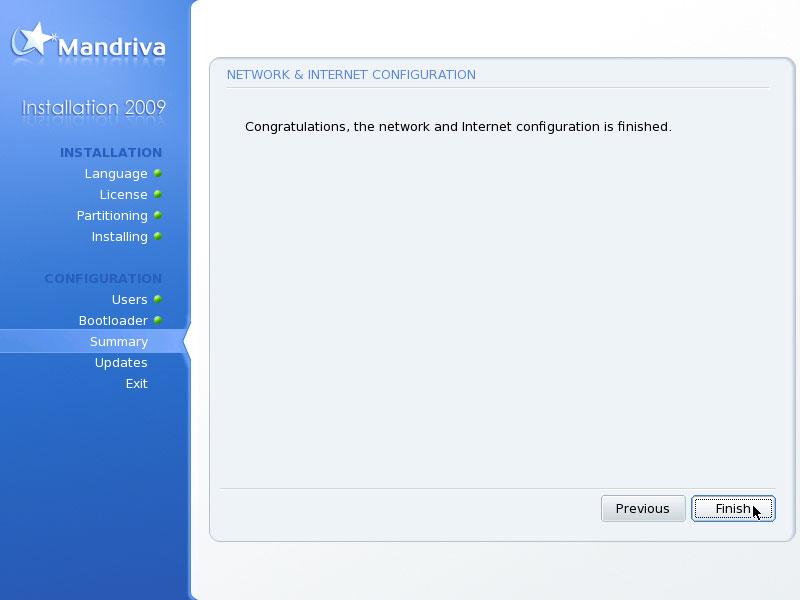Select the Updates step in sidebar

tap(121, 362)
